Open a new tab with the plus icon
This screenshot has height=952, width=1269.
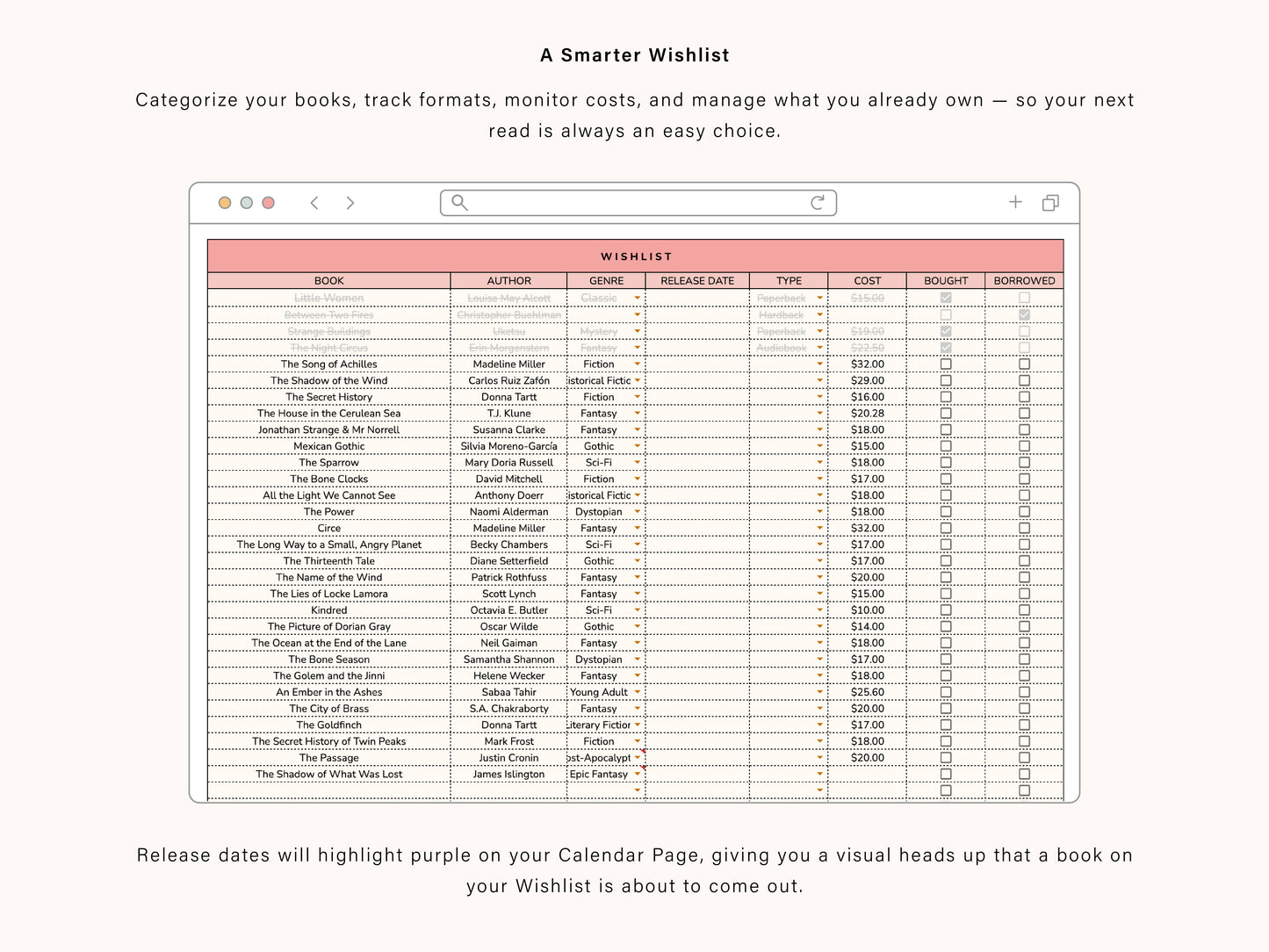tap(1015, 202)
